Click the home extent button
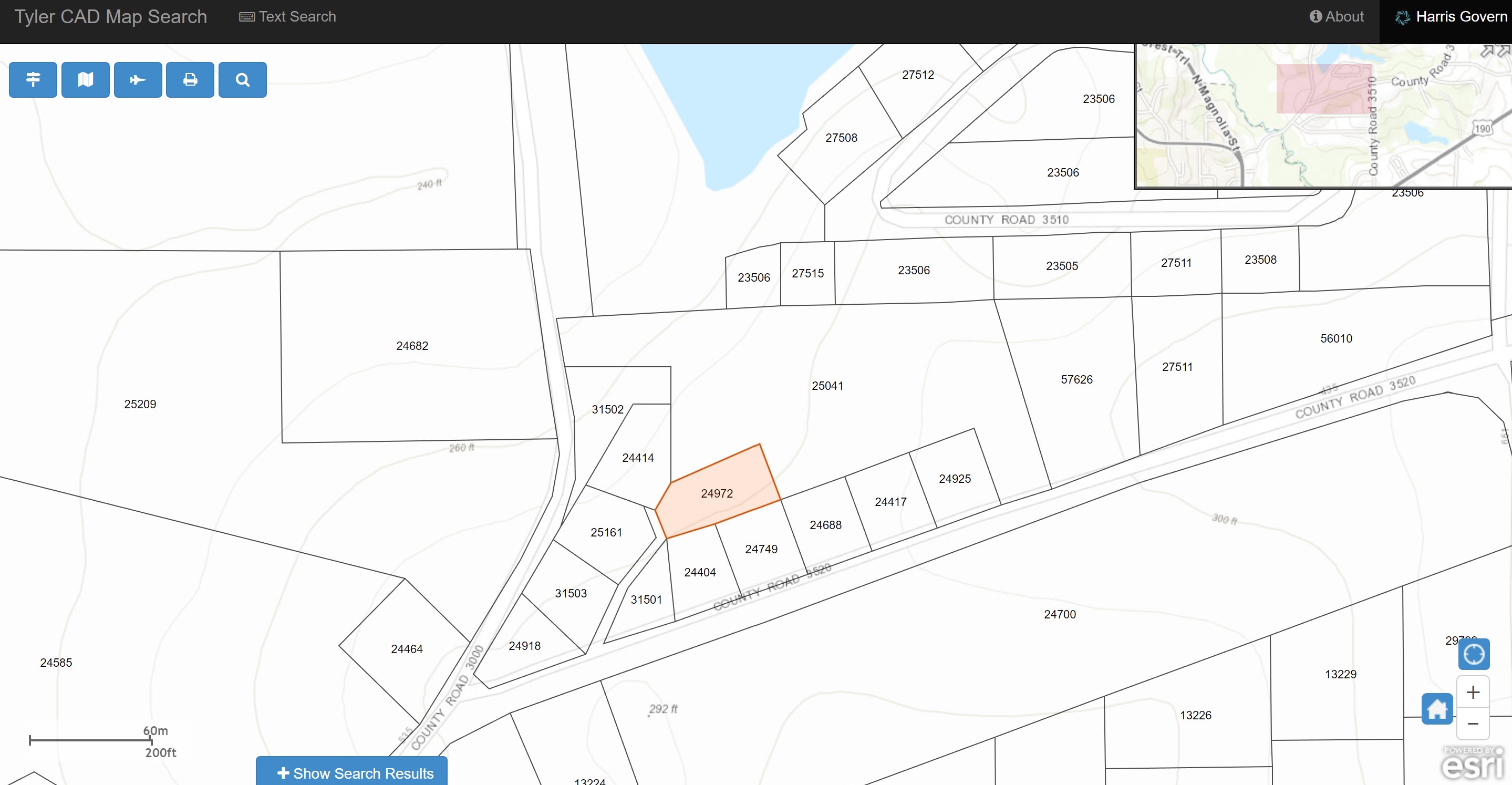Viewport: 1512px width, 785px height. point(1436,709)
